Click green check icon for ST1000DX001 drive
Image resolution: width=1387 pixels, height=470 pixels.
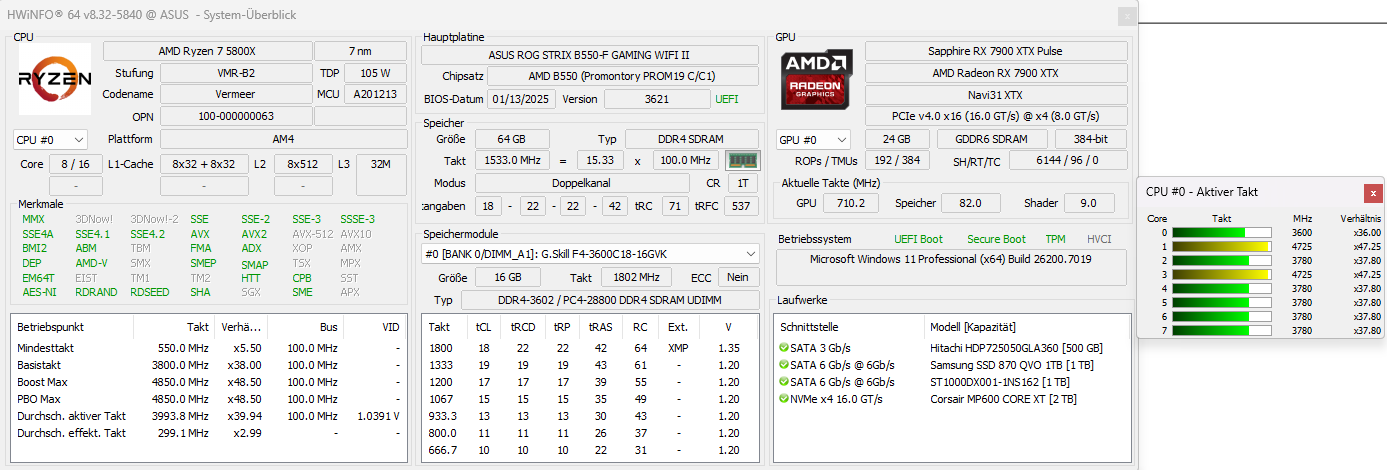(784, 382)
